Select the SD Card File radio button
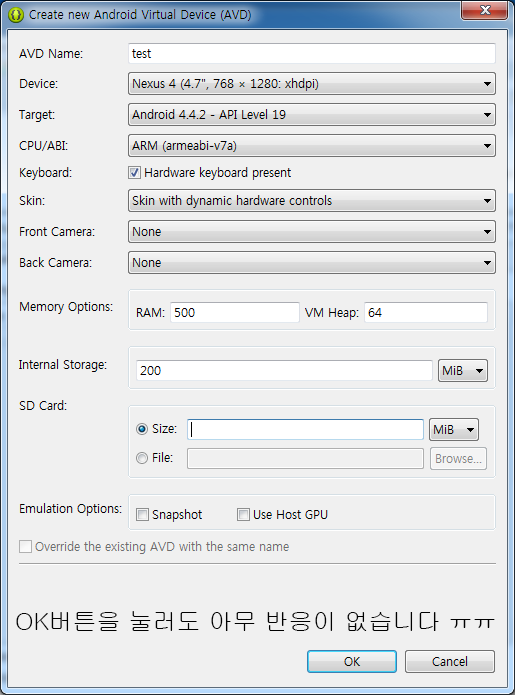Viewport: 515px width, 695px height. [142, 458]
